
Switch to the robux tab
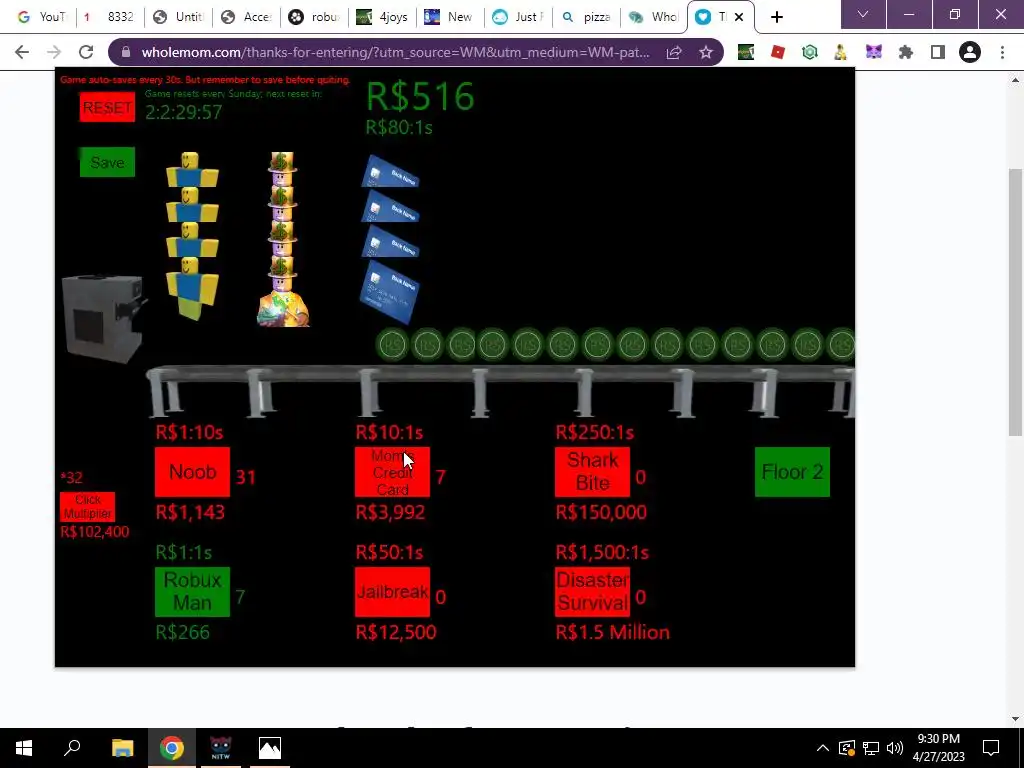(x=314, y=17)
